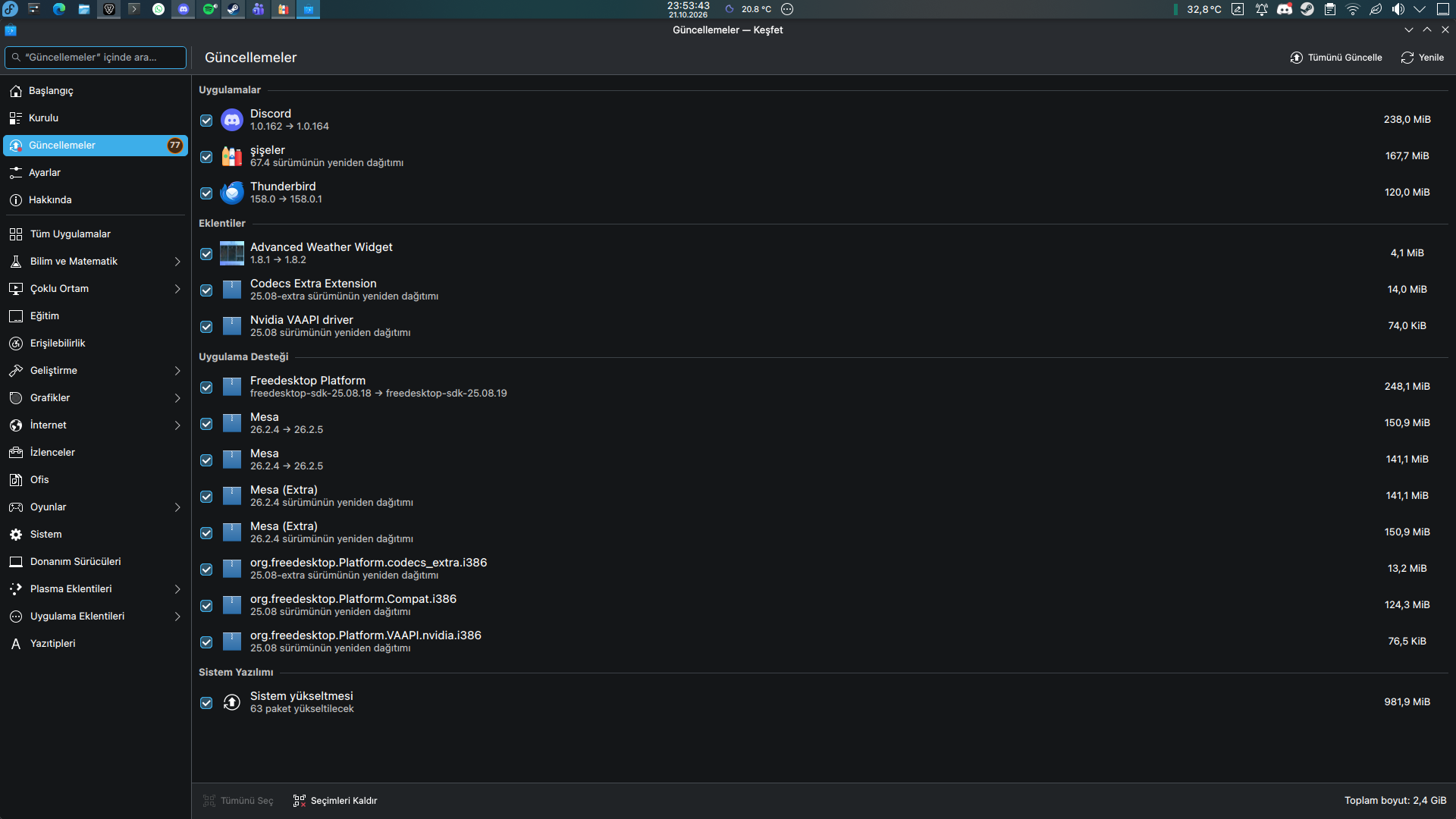The width and height of the screenshot is (1456, 819).
Task: Open Steam from the system tray
Action: 1307,9
